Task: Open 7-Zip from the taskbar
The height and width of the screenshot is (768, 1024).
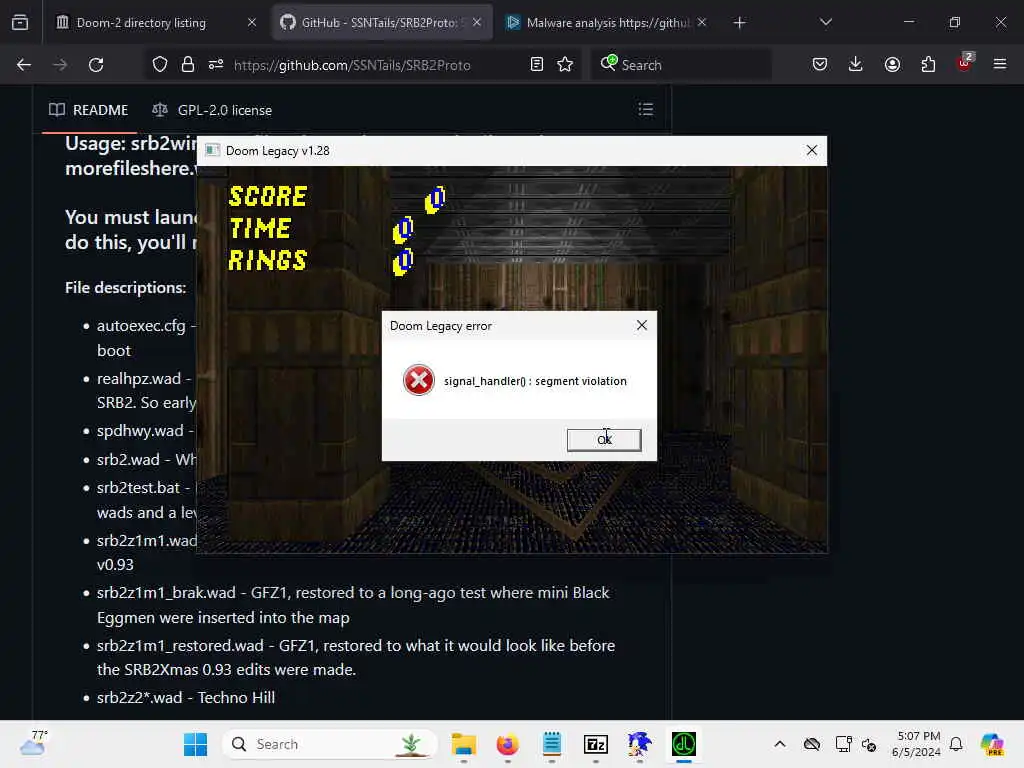Action: click(x=596, y=744)
